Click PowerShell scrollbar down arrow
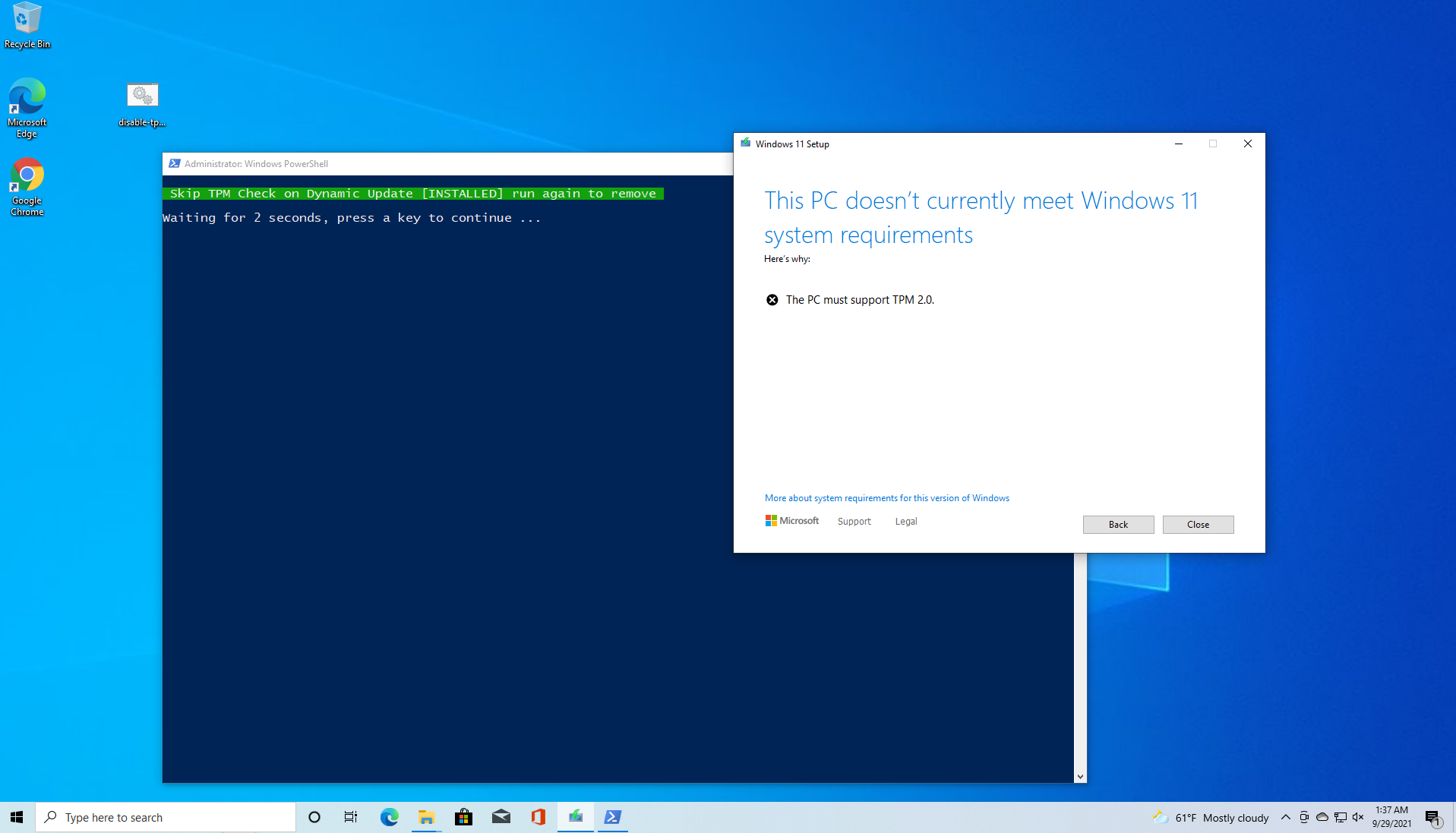 (1080, 777)
